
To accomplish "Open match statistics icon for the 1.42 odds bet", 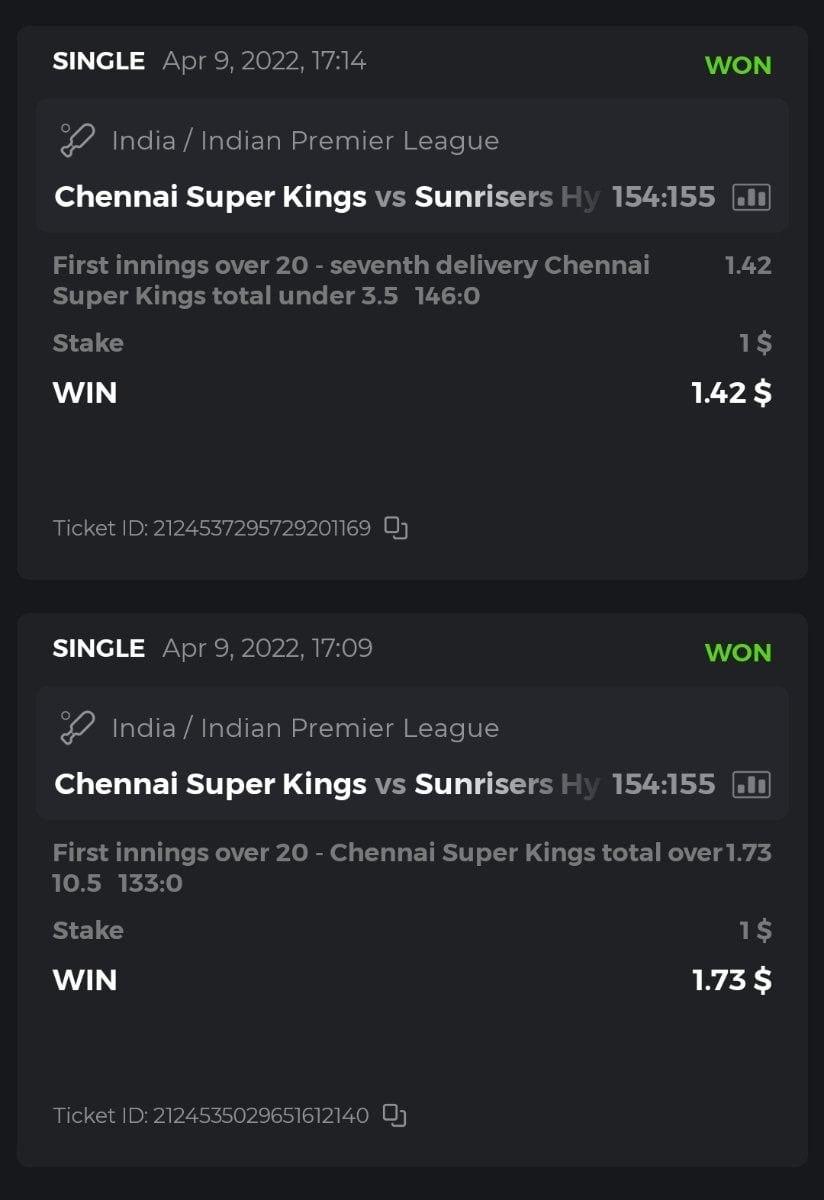I will coord(752,197).
